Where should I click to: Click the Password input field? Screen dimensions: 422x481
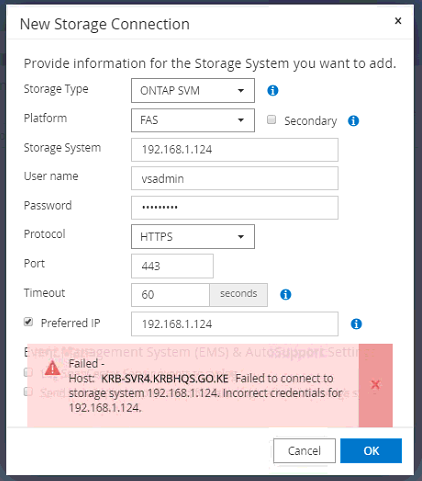click(235, 208)
